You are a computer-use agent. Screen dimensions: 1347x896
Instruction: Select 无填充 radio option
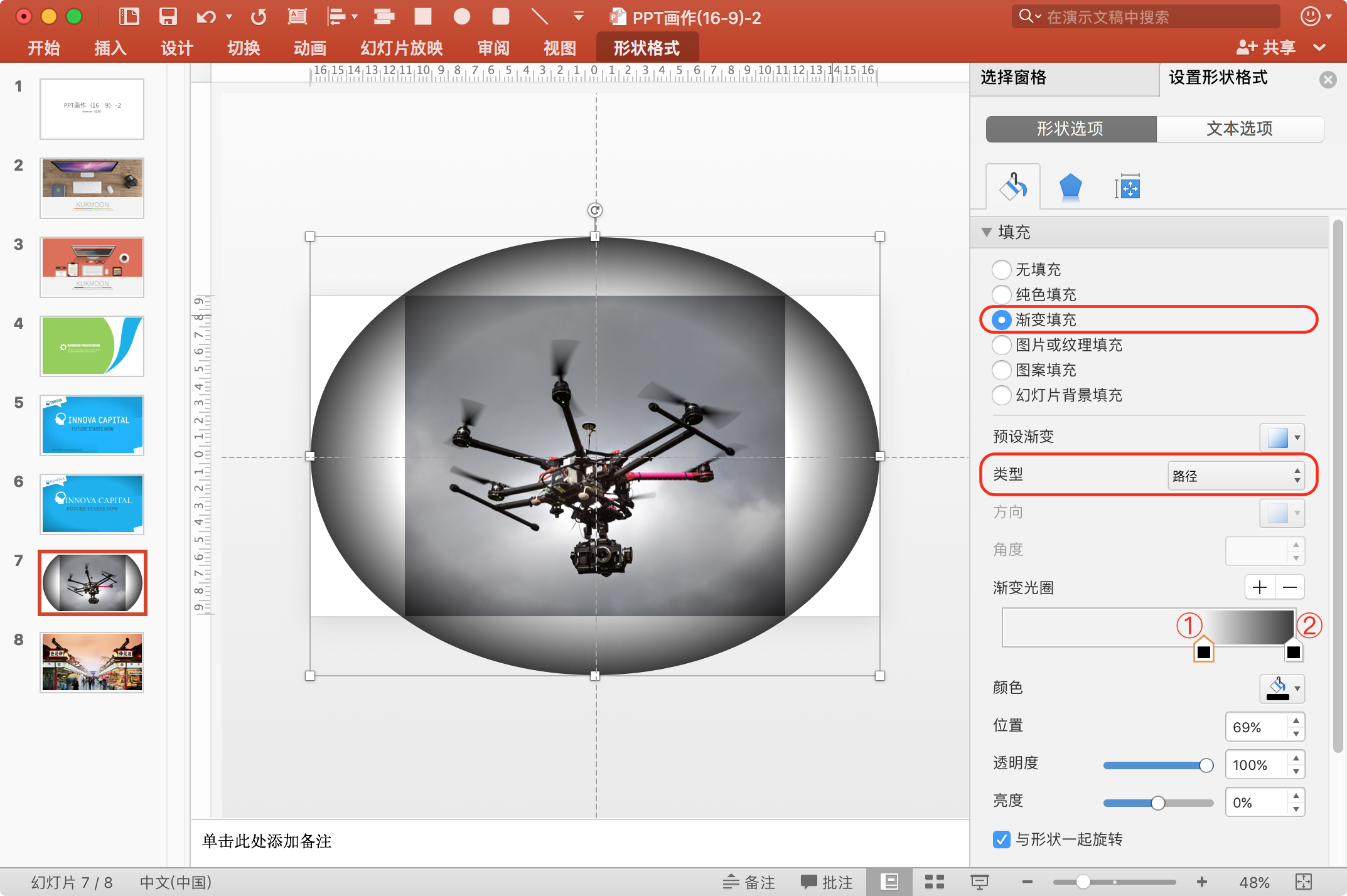tap(1001, 270)
